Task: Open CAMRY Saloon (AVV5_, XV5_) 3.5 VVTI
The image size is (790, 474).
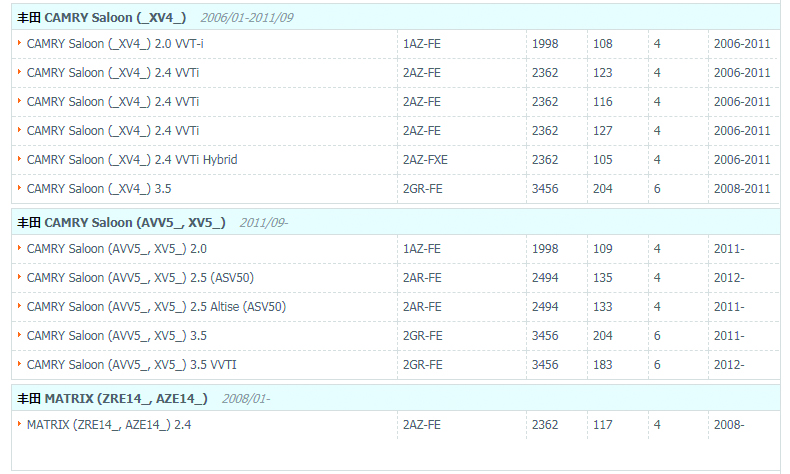Action: [131, 365]
